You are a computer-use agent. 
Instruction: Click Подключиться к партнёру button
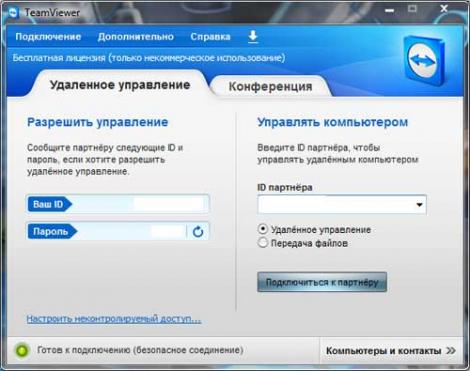[x=322, y=282]
